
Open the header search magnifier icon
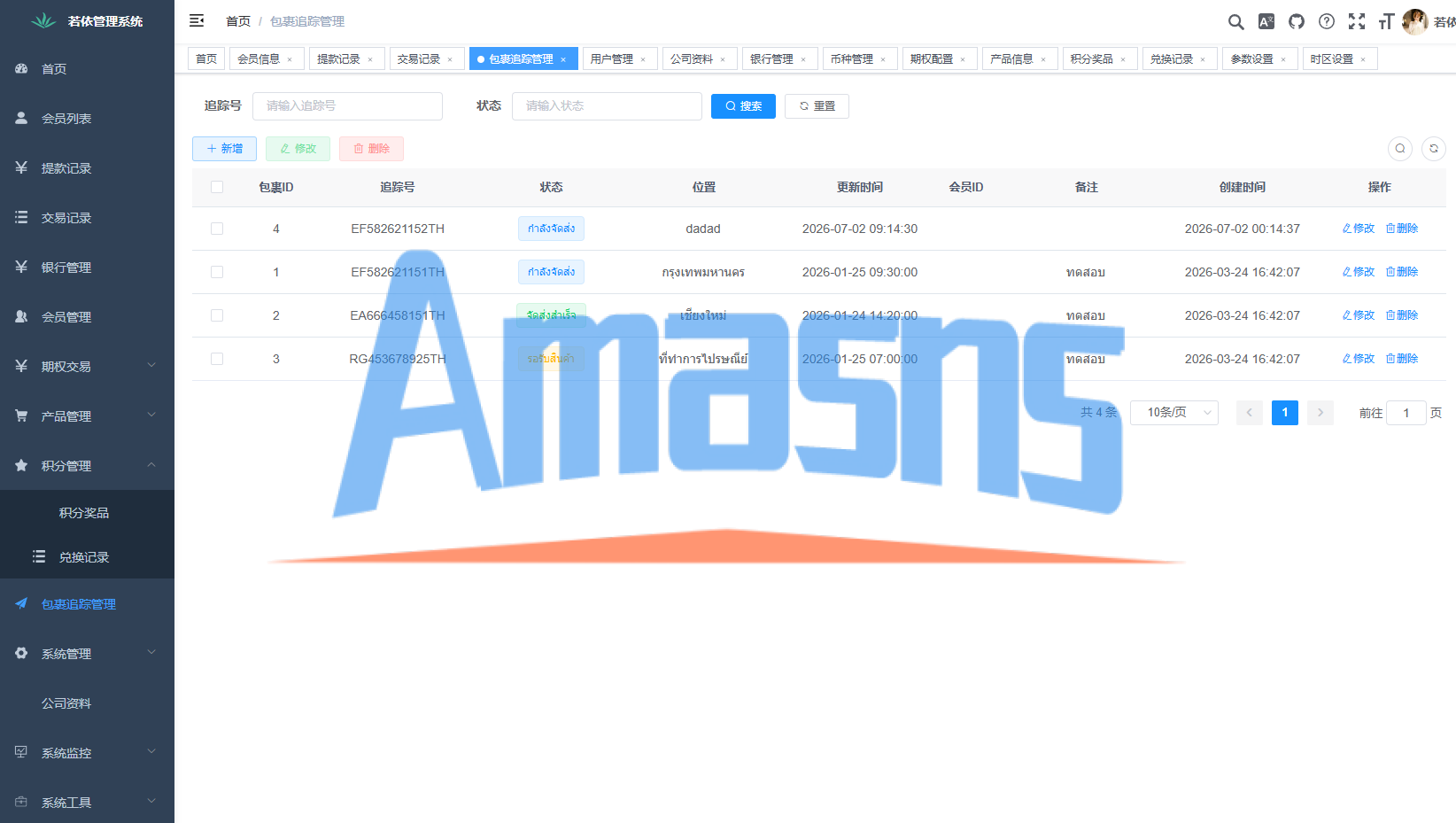click(1235, 22)
